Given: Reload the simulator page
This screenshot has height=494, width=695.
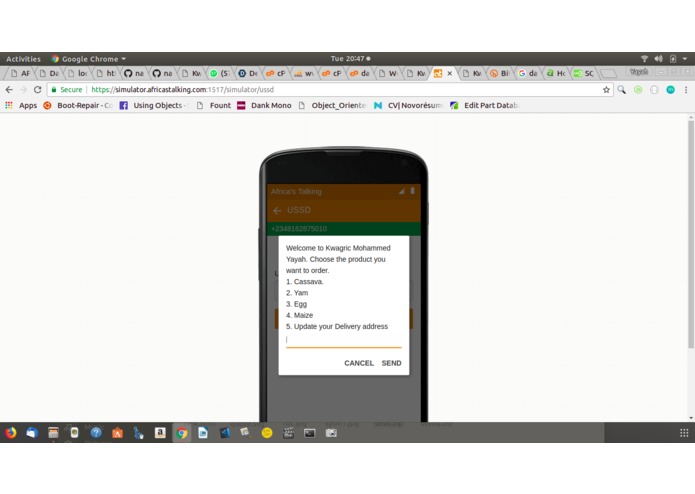Looking at the screenshot, I should [x=38, y=90].
